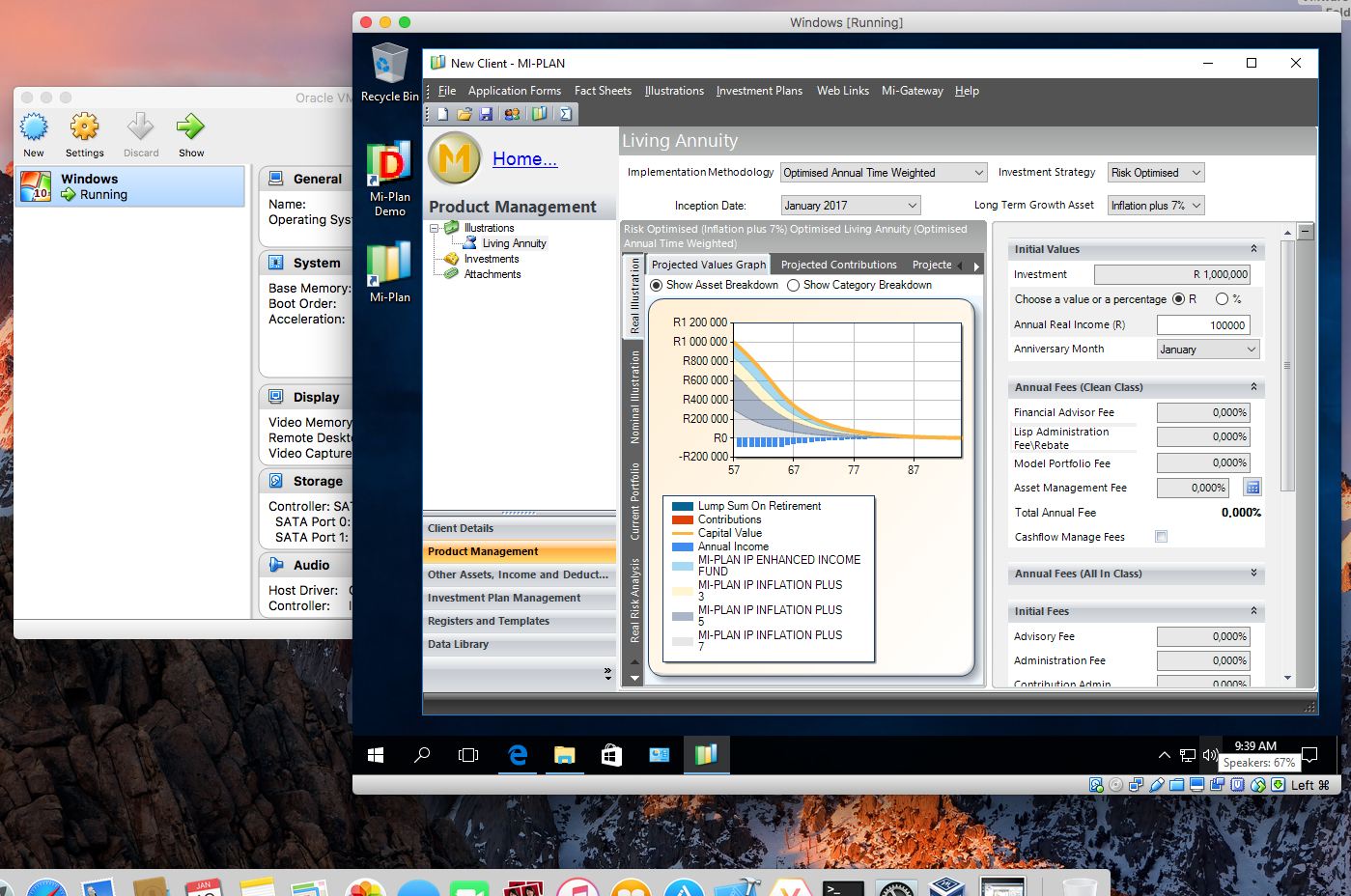The width and height of the screenshot is (1351, 896).
Task: Click VirtualBox USB status bar icon
Action: (x=1156, y=785)
